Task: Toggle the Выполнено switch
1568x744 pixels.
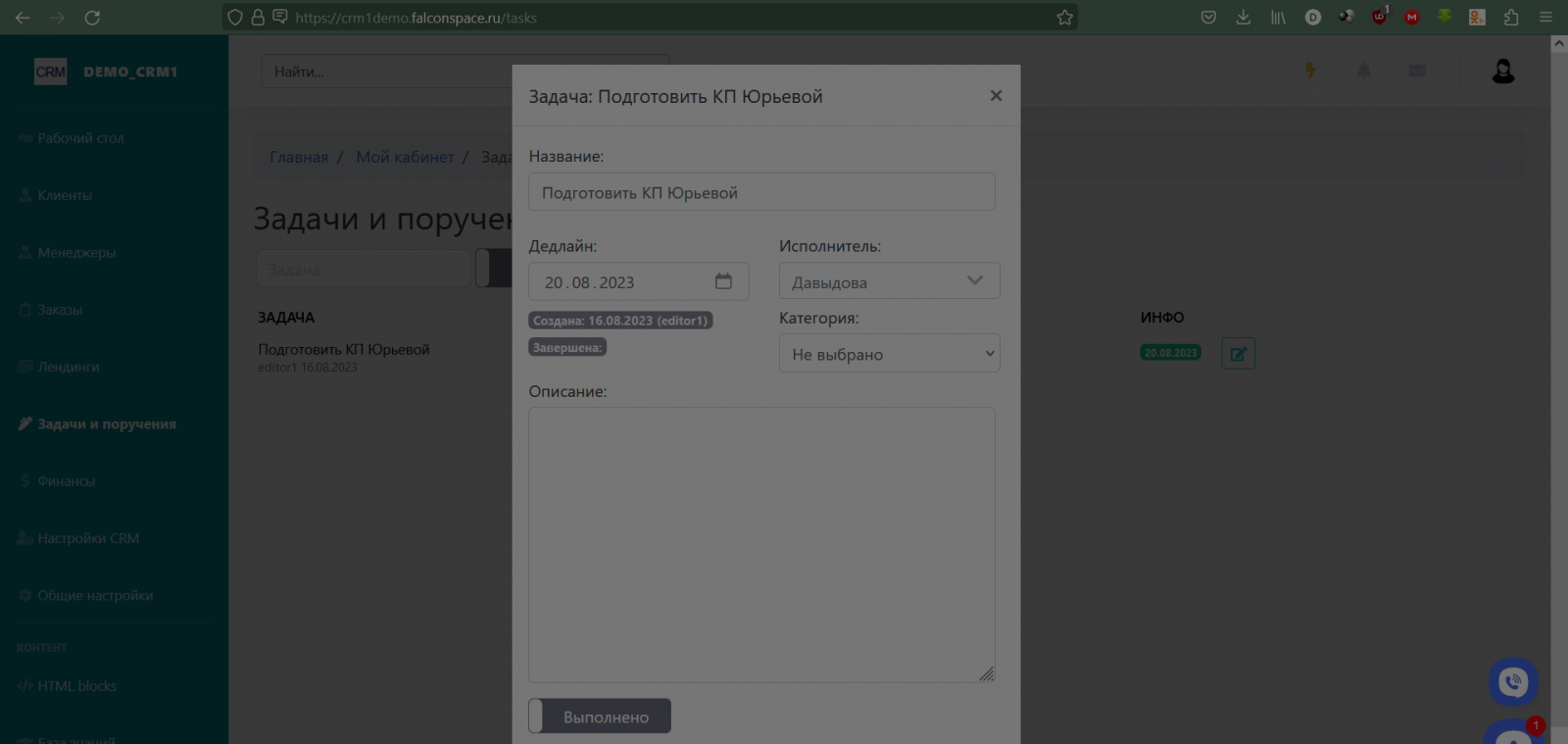Action: (600, 717)
